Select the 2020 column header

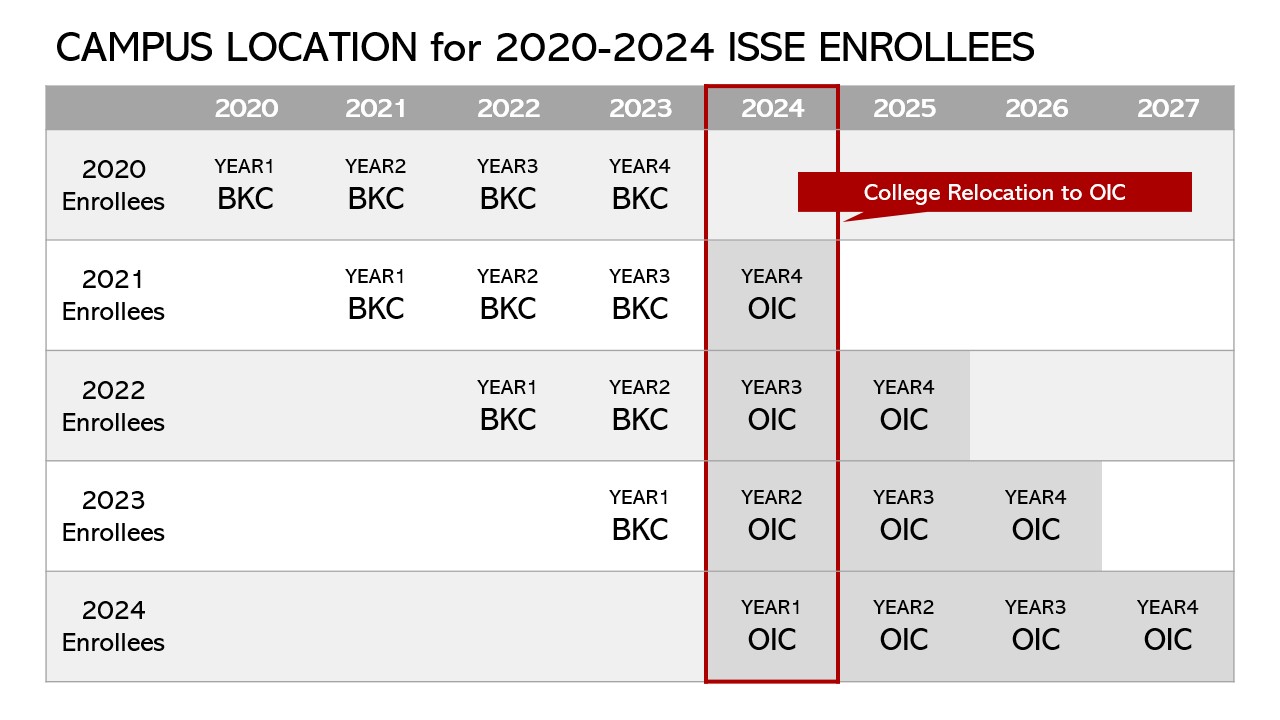pos(246,108)
